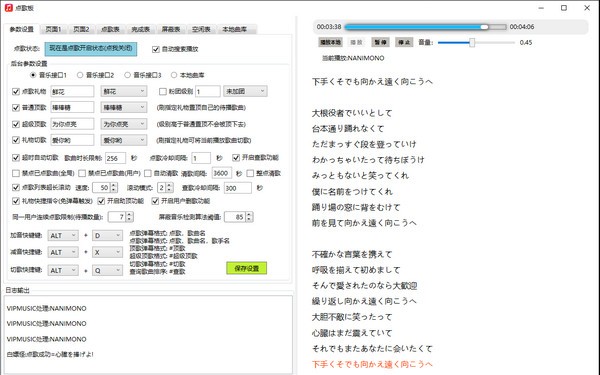Decrease the 速度 value with its down arrow
Screen dimensions: 600x375
pyautogui.click(x=114, y=190)
